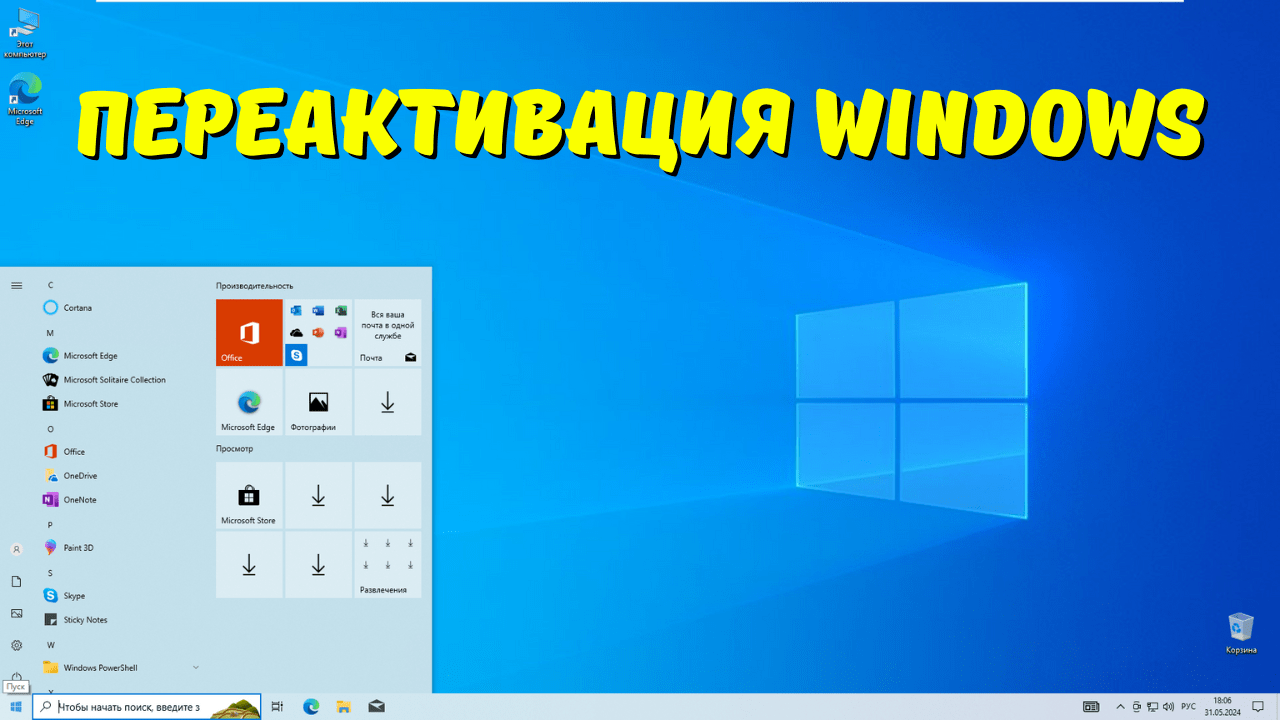1280x720 pixels.
Task: Click the letter W header in app list
Action: tap(50, 645)
